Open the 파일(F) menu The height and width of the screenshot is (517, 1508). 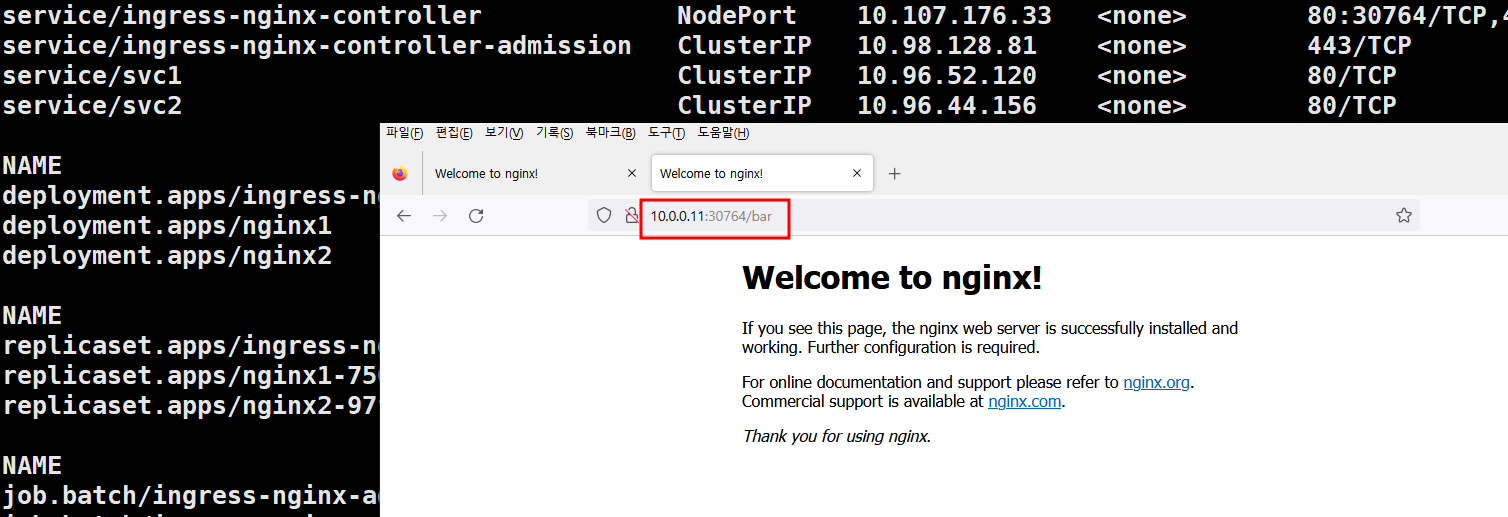tap(405, 133)
